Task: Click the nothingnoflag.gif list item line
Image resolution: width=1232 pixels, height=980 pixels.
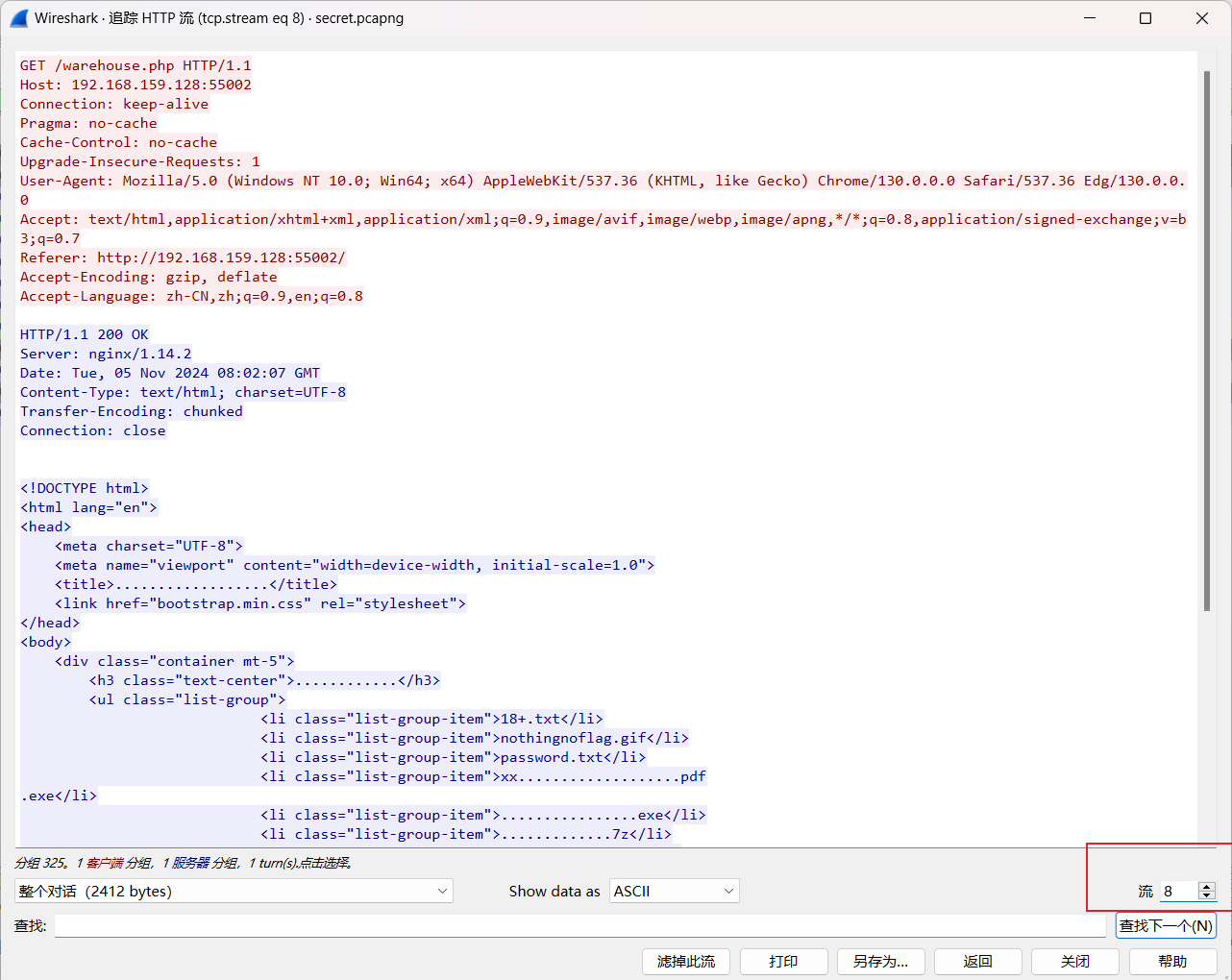Action: pos(475,738)
